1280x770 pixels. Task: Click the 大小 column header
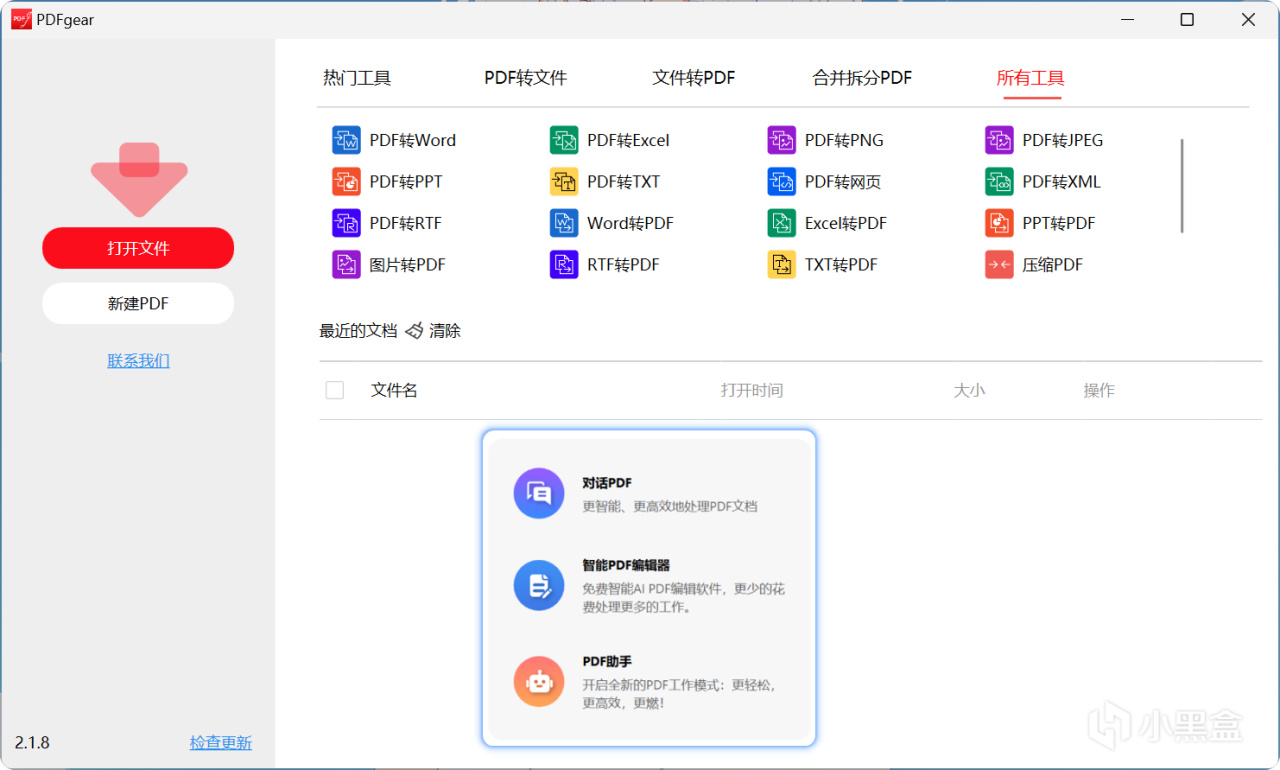tap(969, 390)
